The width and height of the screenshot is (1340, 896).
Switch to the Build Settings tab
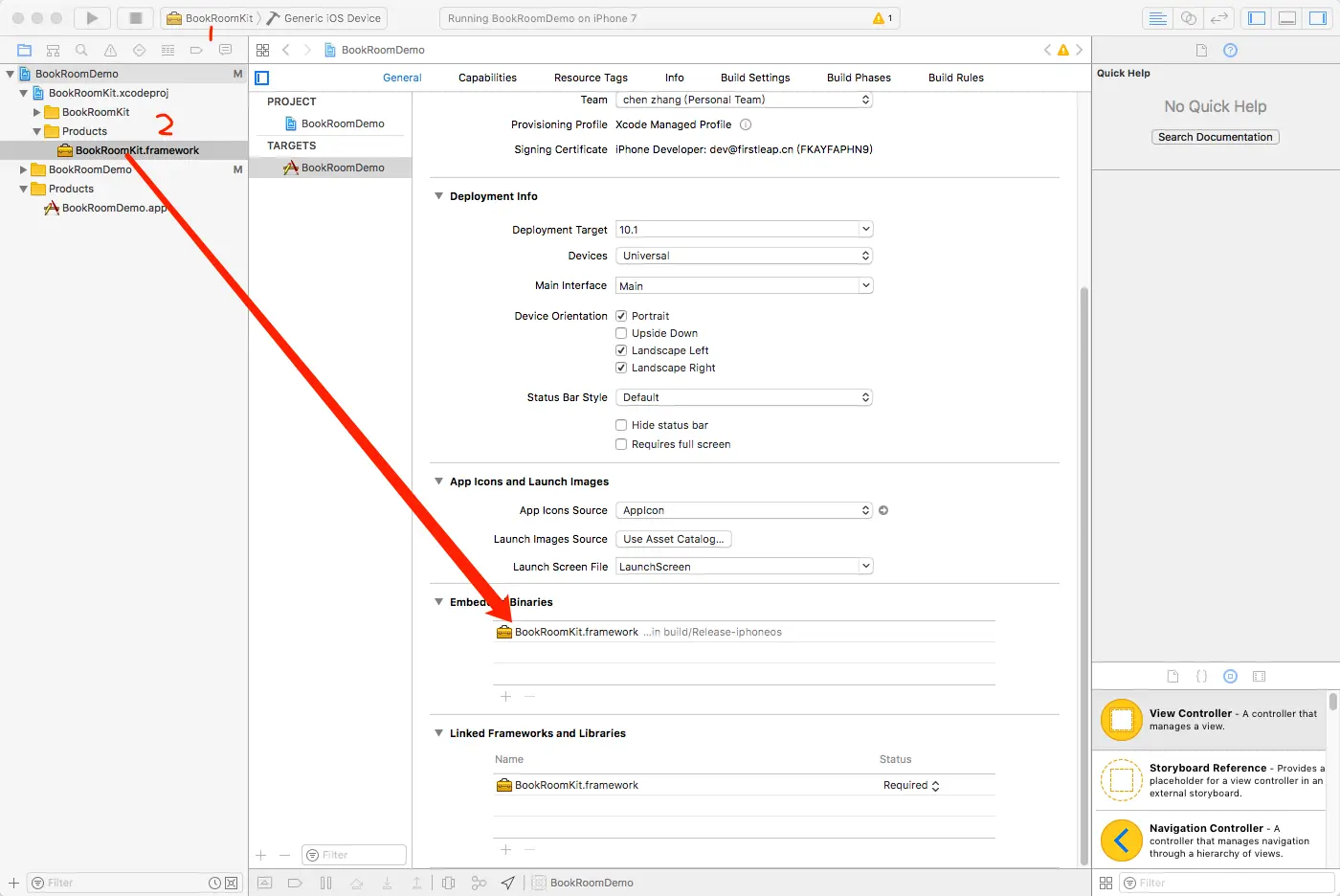755,78
